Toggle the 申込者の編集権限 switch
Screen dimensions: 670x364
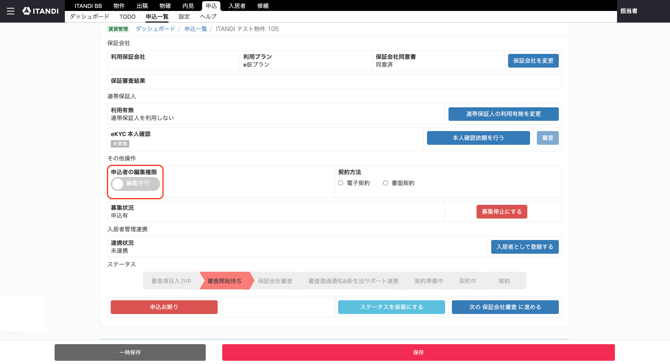(x=135, y=184)
